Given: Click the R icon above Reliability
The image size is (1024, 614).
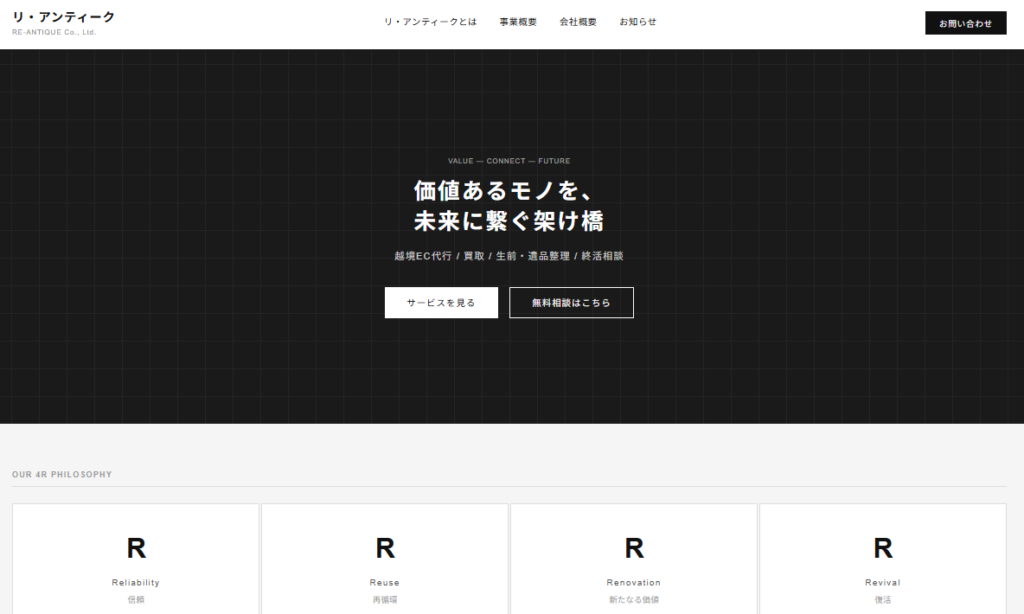Looking at the screenshot, I should 136,548.
